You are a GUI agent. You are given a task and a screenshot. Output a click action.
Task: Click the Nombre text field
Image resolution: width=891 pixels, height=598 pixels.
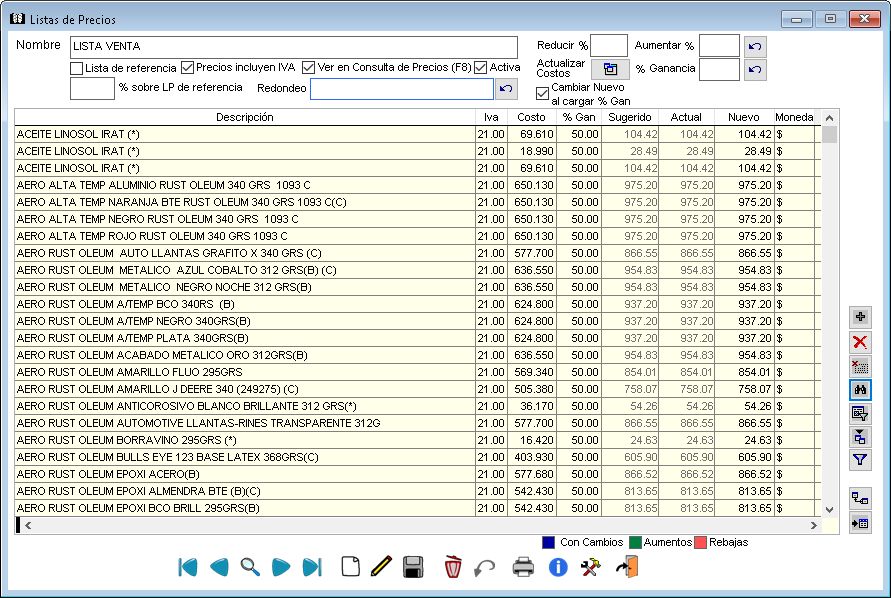pyautogui.click(x=293, y=47)
